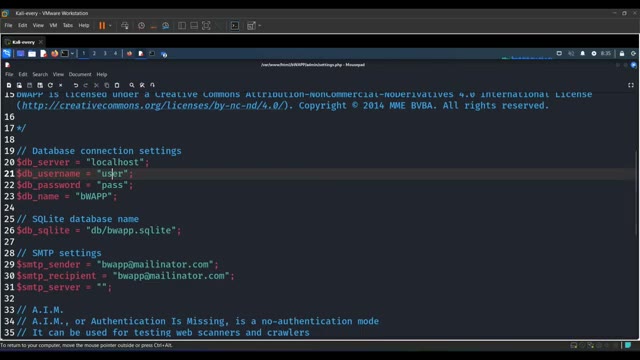Enter VMware full screen mode icon

[206, 26]
